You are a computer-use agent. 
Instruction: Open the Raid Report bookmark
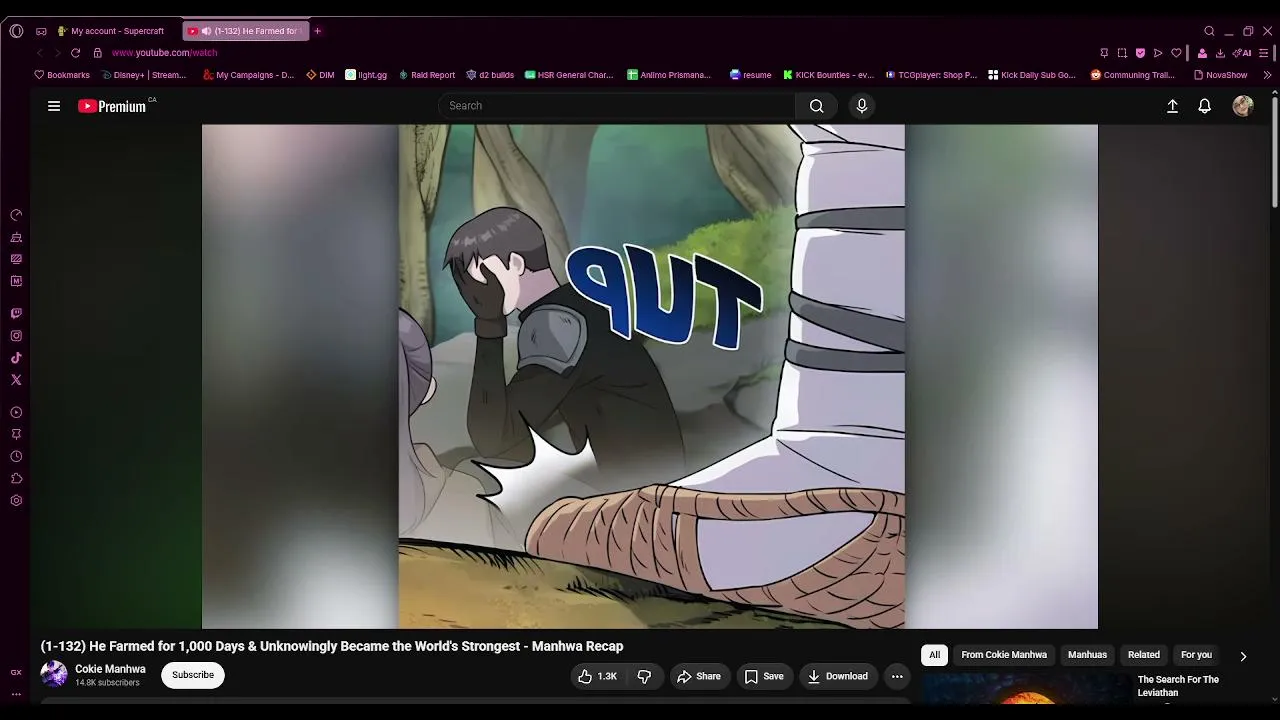pos(426,75)
